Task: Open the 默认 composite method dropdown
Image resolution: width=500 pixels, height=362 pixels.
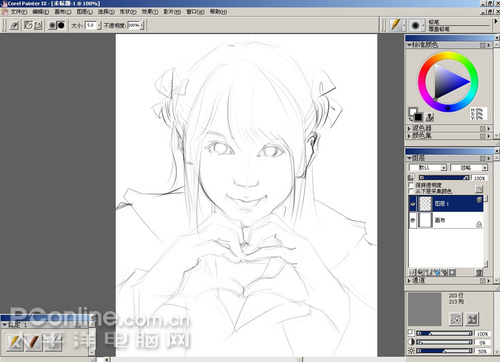Action: coord(428,167)
